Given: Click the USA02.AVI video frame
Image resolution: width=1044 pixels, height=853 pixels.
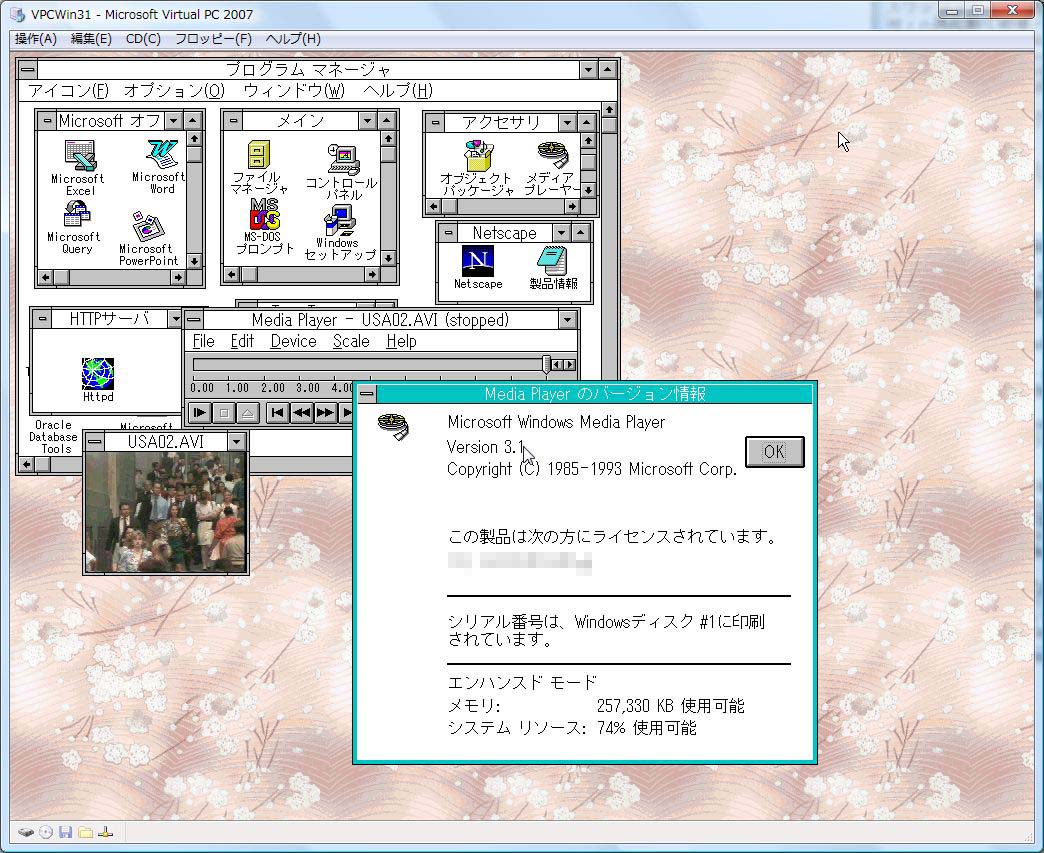Looking at the screenshot, I should 166,511.
